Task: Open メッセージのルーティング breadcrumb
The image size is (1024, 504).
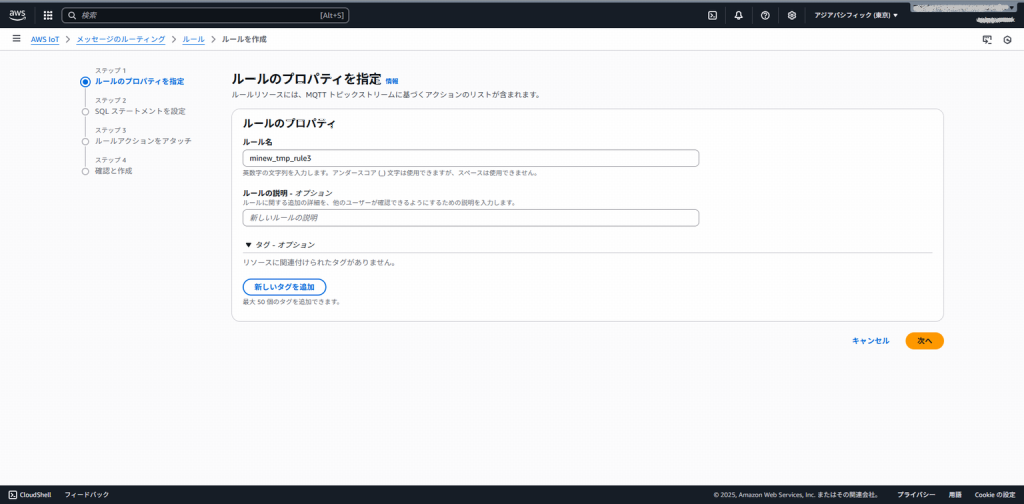Action: click(x=121, y=39)
